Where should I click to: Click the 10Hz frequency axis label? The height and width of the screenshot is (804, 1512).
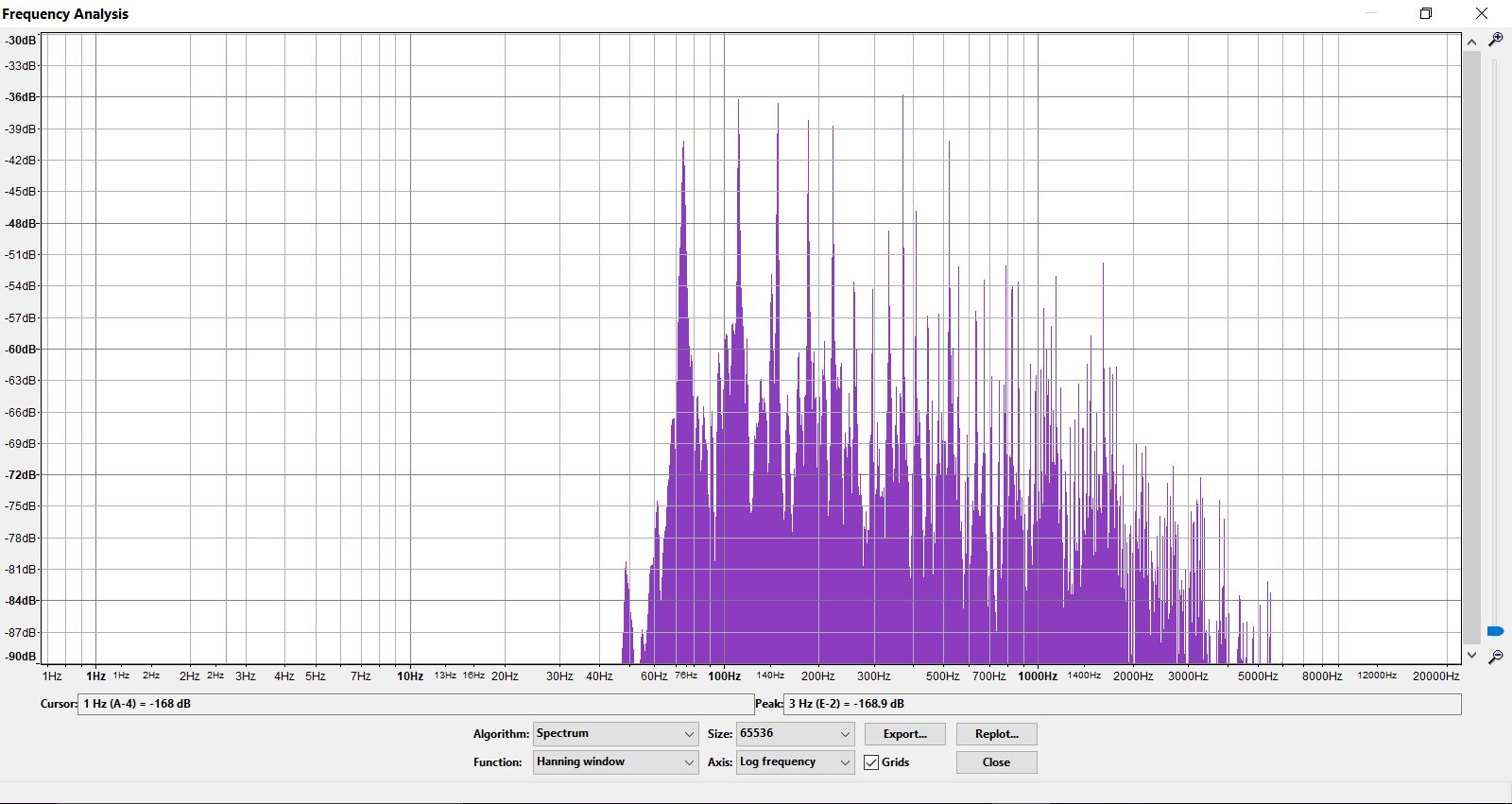coord(410,676)
